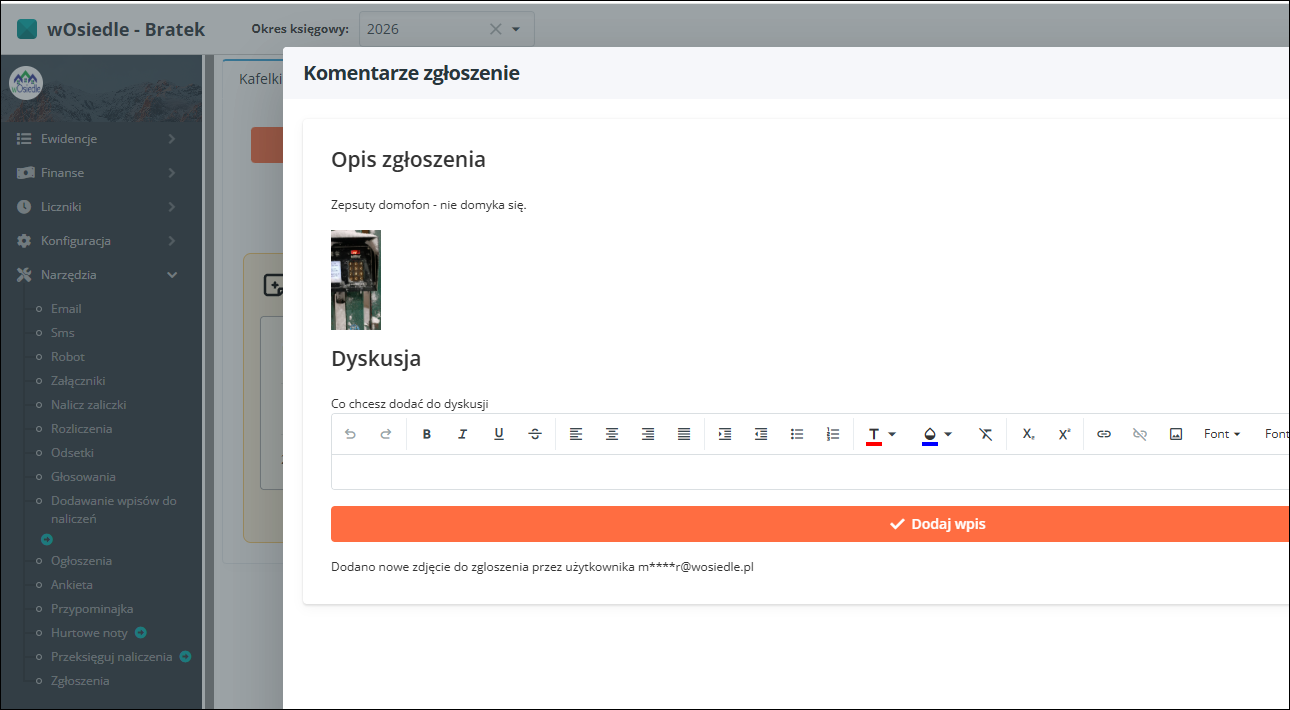
Task: Create a bulleted list
Action: [796, 433]
